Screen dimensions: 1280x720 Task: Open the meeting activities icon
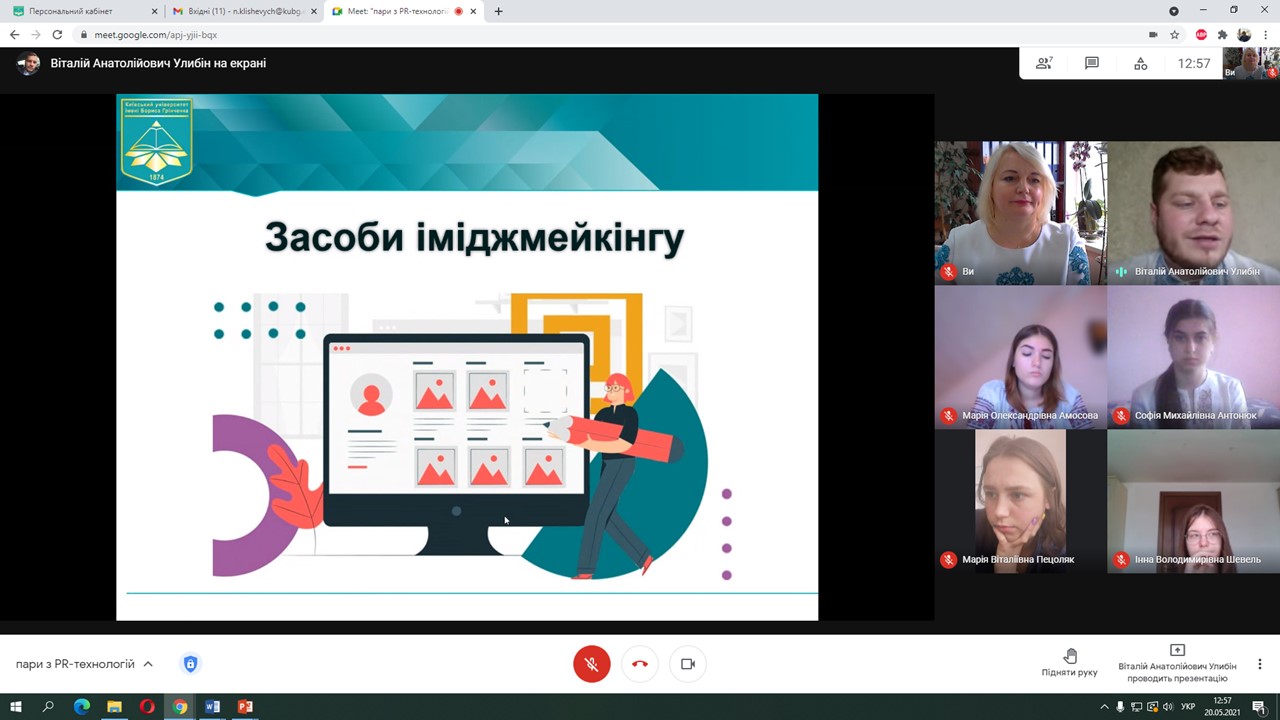click(x=1140, y=63)
